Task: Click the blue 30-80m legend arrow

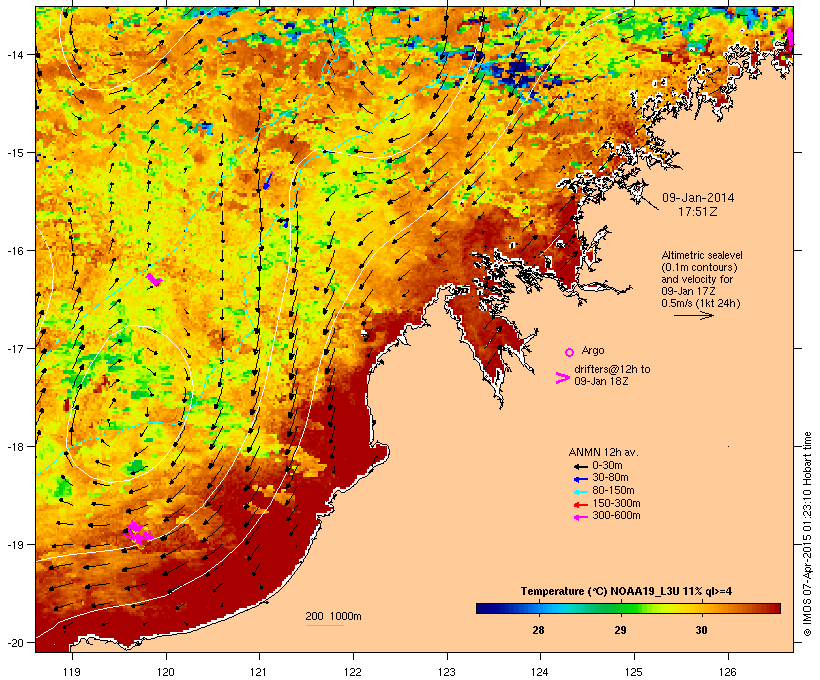Action: pos(580,479)
